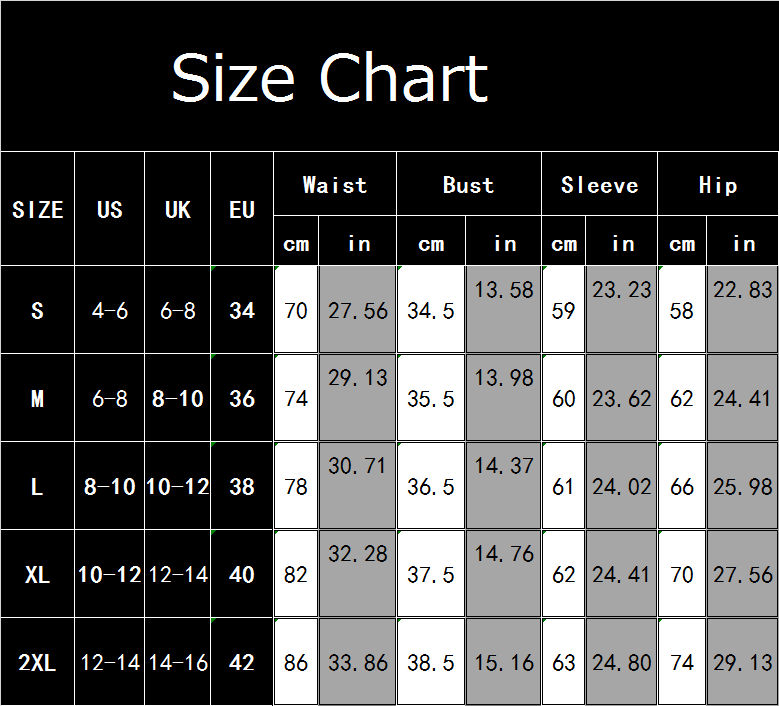Viewport: 779px width, 706px height.
Task: Select the XL size row label
Action: (38, 575)
